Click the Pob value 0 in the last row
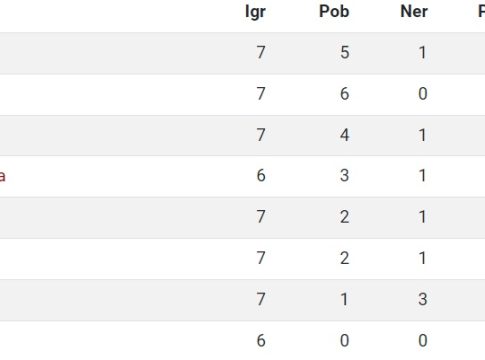This screenshot has height=360, width=485. [345, 341]
